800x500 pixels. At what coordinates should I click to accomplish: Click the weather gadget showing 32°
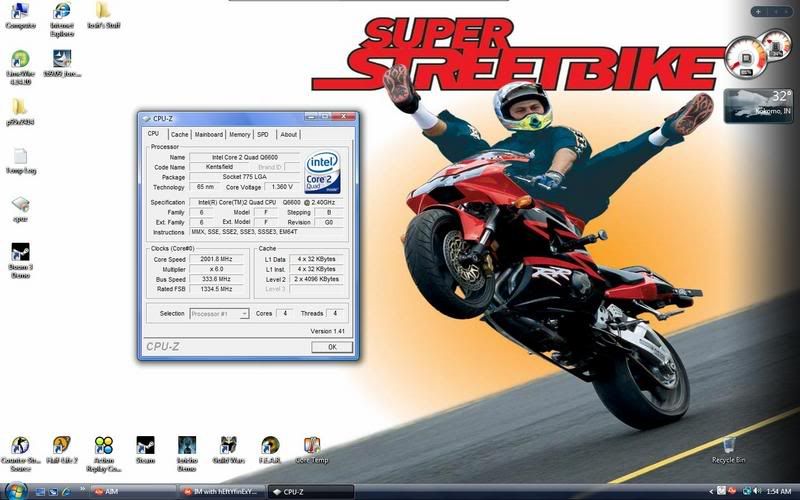[x=757, y=103]
